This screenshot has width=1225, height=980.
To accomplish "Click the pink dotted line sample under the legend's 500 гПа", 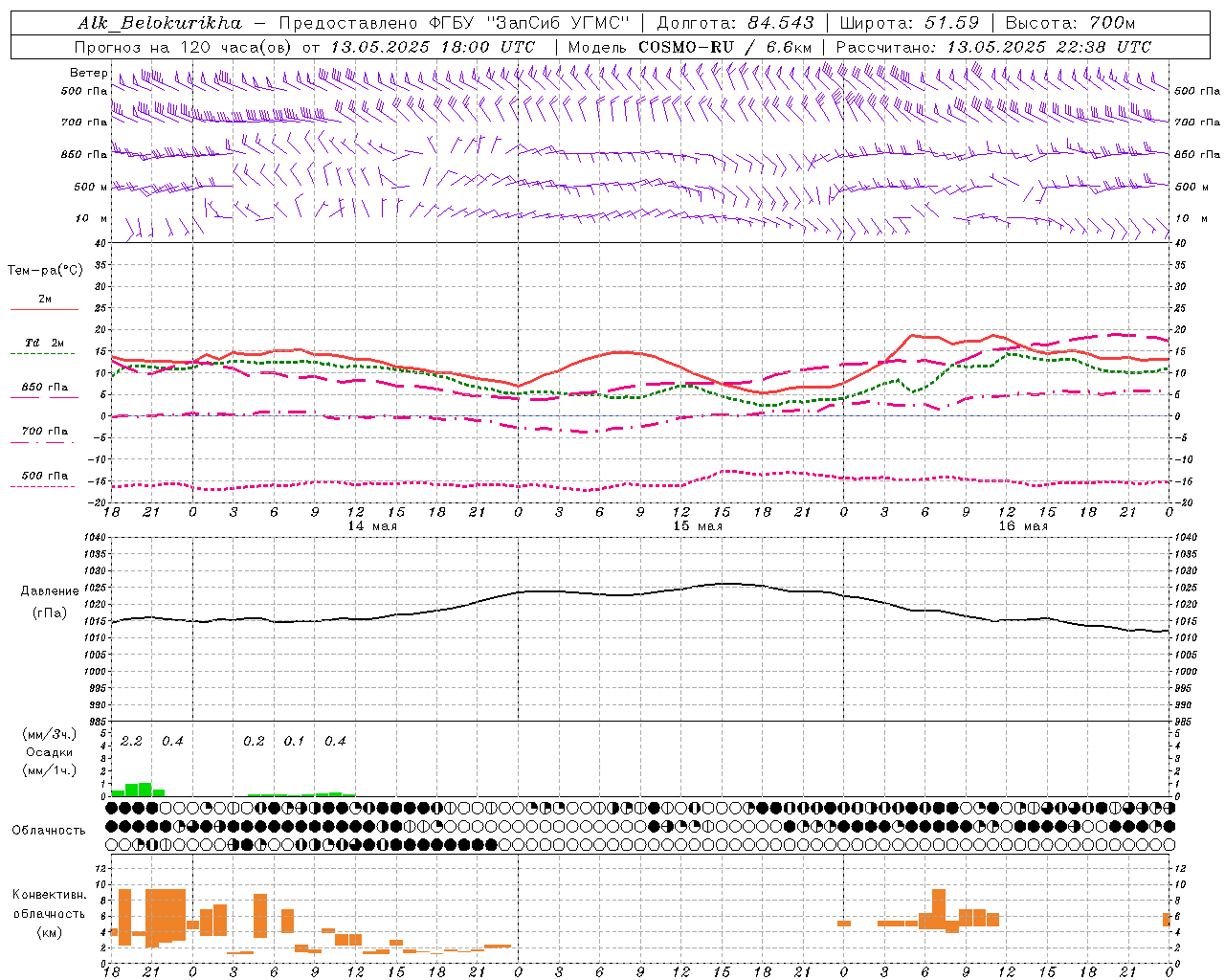I will pos(43,486).
